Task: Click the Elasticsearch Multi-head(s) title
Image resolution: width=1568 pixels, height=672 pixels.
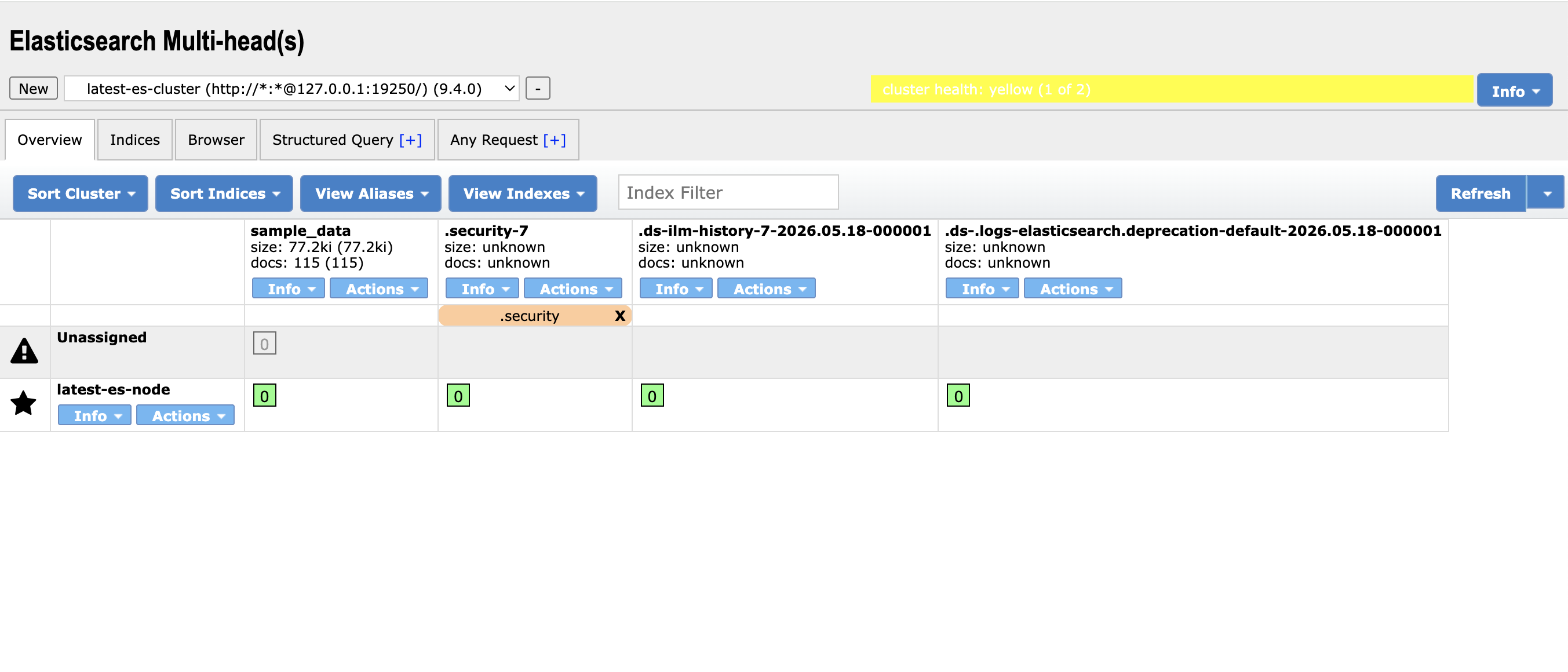Action: [x=157, y=41]
